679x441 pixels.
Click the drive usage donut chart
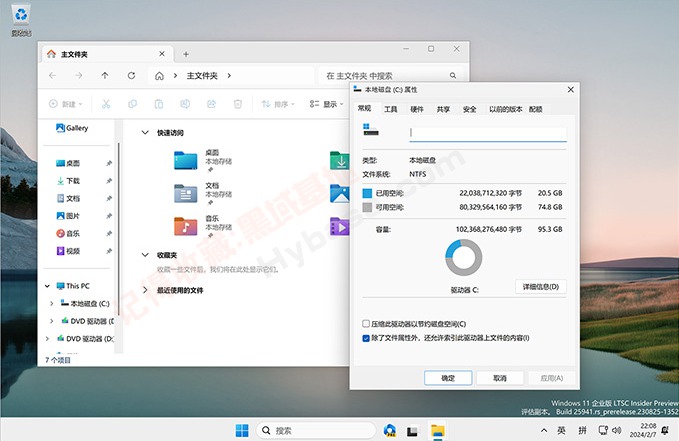click(464, 258)
